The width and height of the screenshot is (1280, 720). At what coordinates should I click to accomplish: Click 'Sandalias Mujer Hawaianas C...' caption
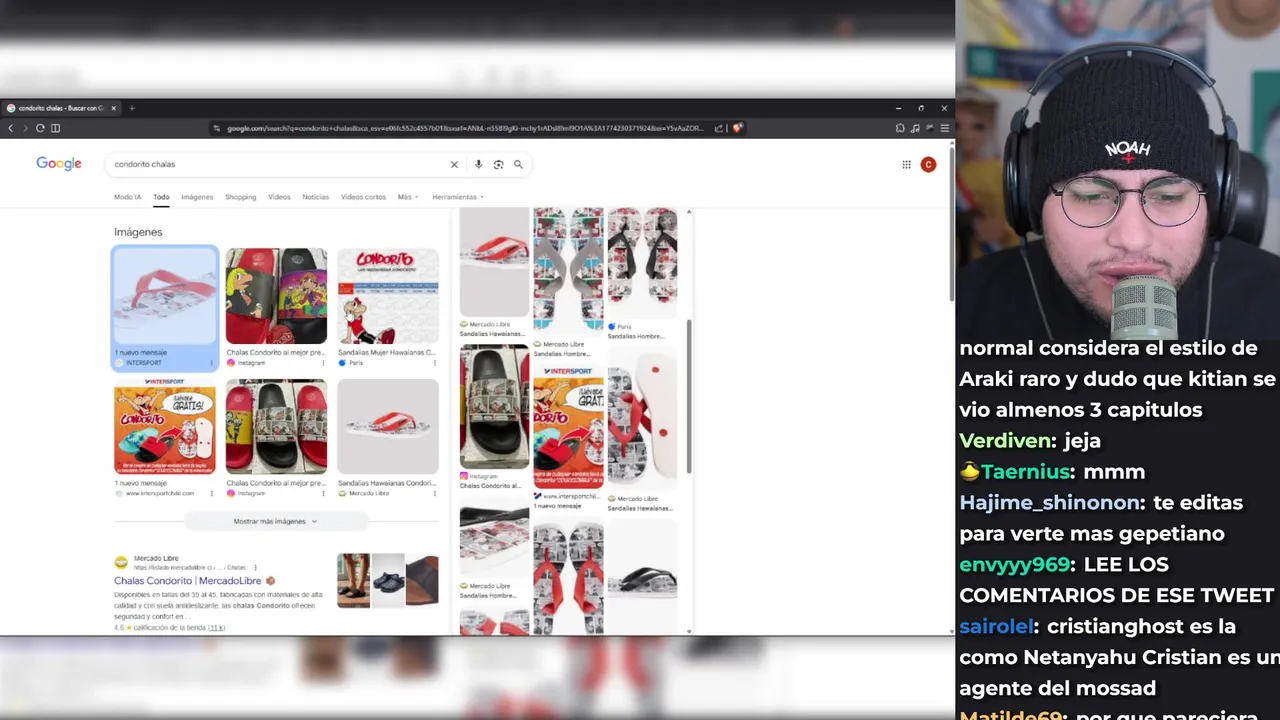click(386, 352)
